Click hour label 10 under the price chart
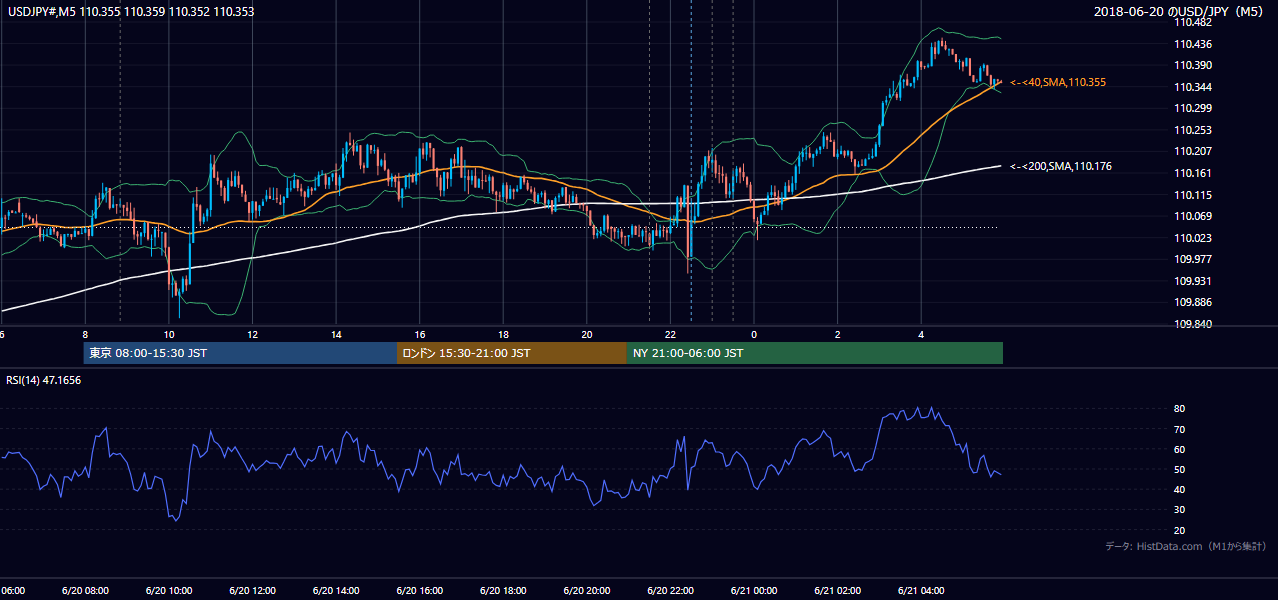1278x600 pixels. (169, 335)
